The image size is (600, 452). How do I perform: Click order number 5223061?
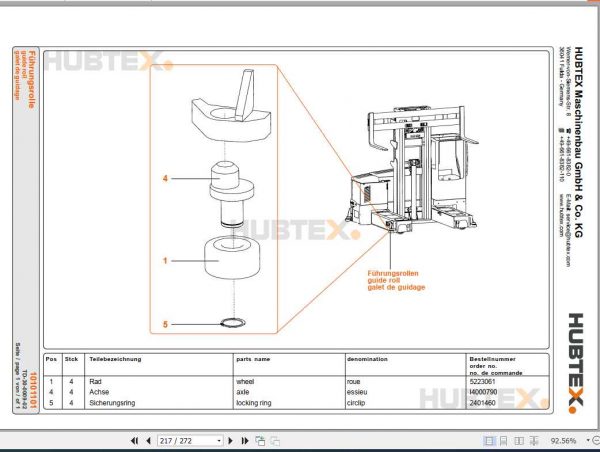pos(482,382)
